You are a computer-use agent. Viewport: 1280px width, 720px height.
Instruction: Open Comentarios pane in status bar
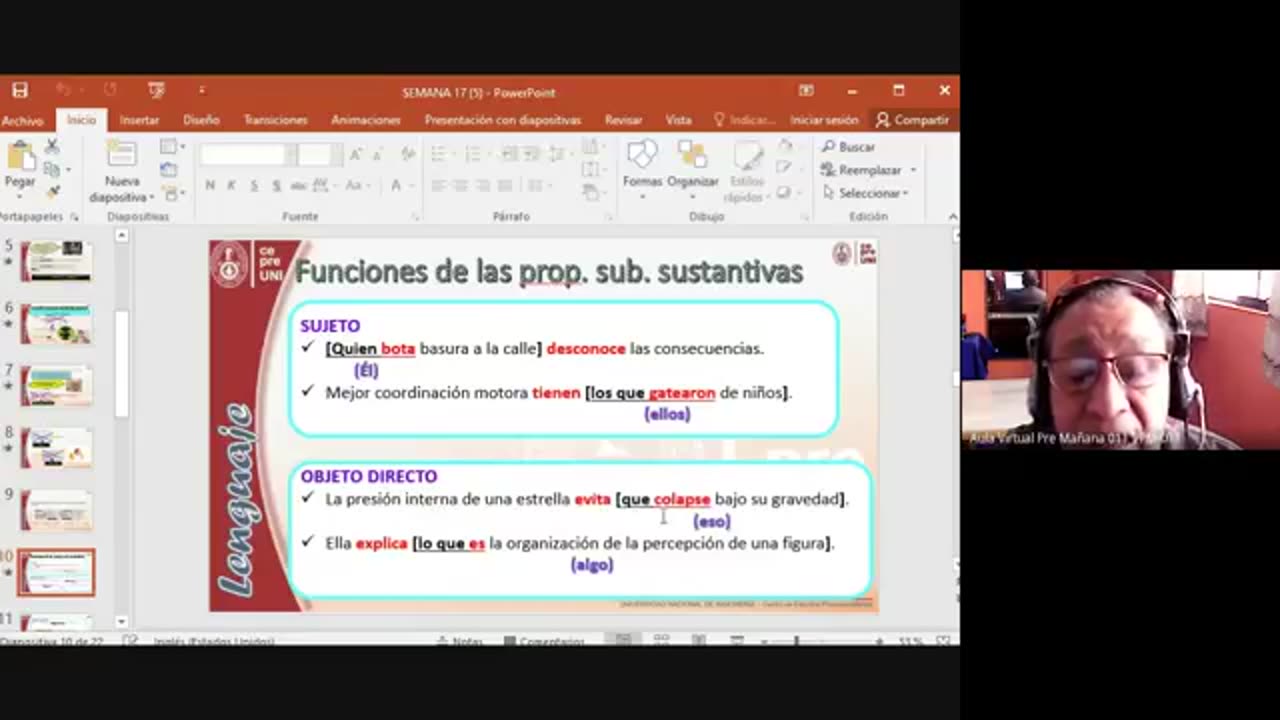click(543, 641)
